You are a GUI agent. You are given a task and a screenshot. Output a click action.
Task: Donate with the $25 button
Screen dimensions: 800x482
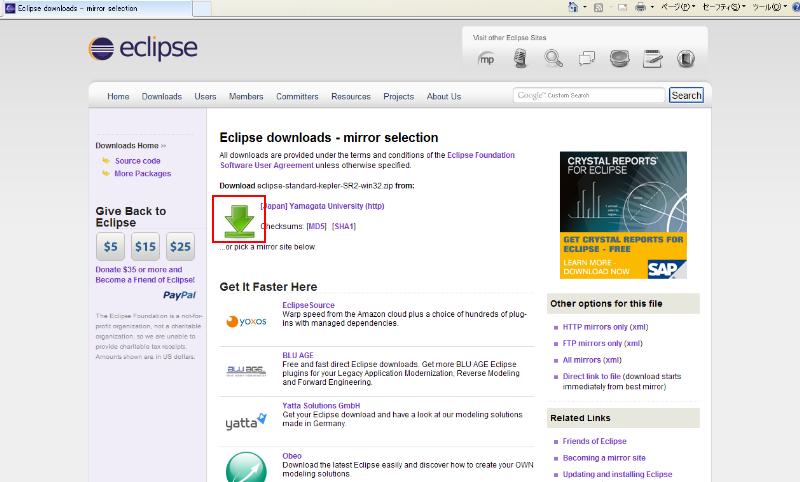click(x=180, y=247)
